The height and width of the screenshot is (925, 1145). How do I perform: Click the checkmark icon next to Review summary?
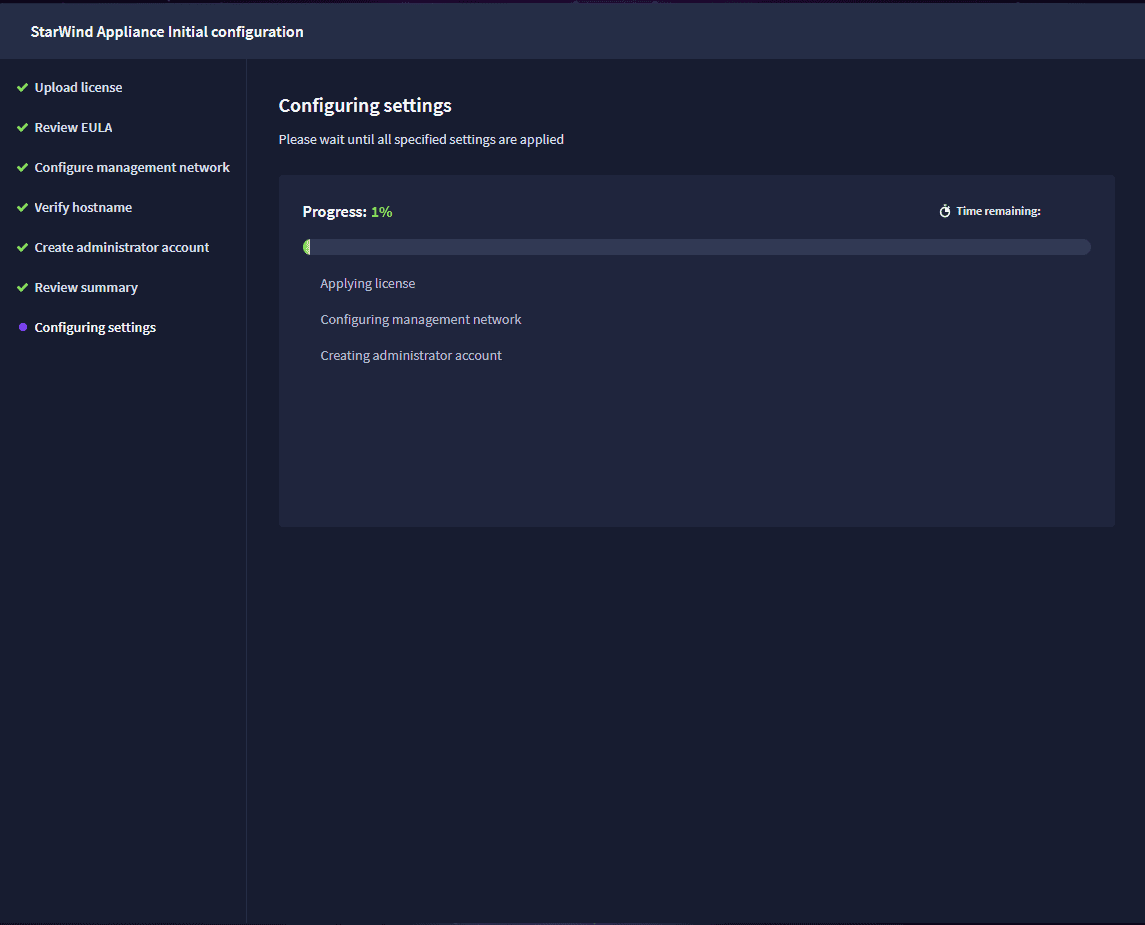click(x=23, y=288)
